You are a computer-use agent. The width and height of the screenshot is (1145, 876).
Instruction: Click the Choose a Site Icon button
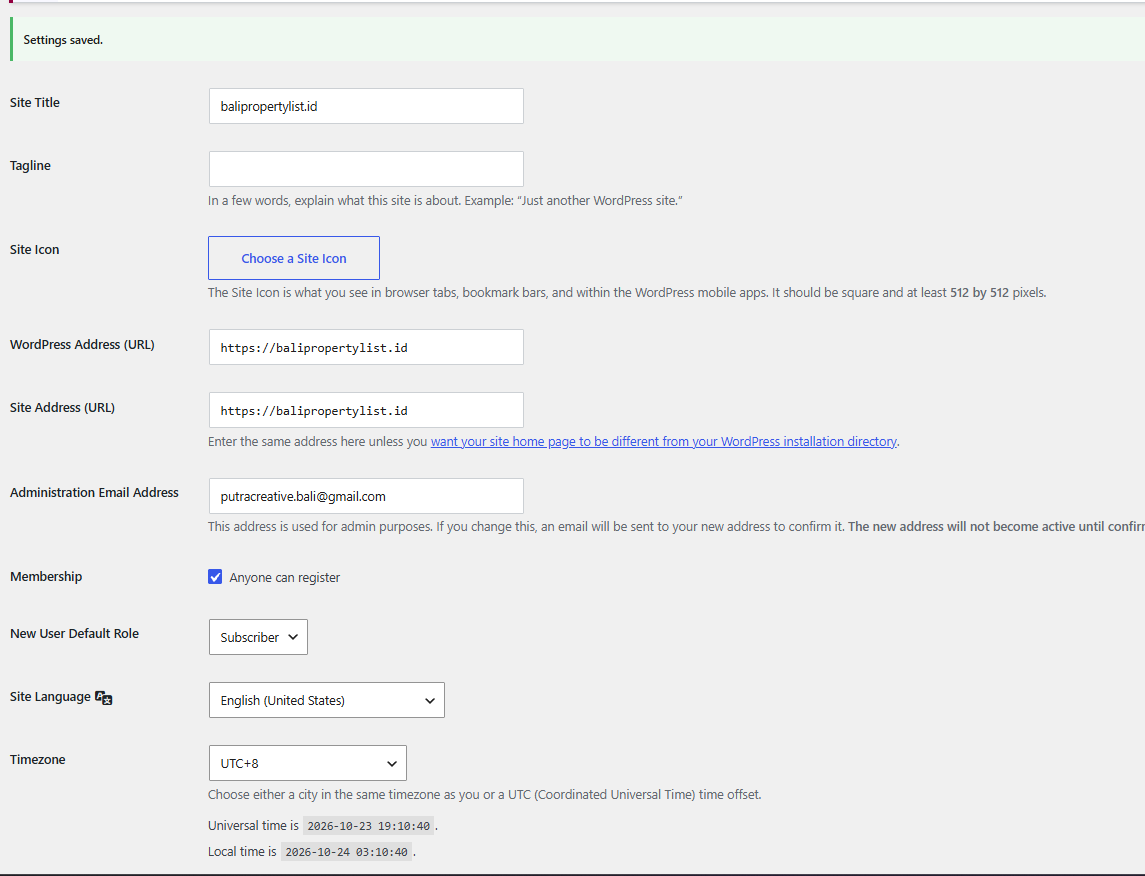point(294,258)
